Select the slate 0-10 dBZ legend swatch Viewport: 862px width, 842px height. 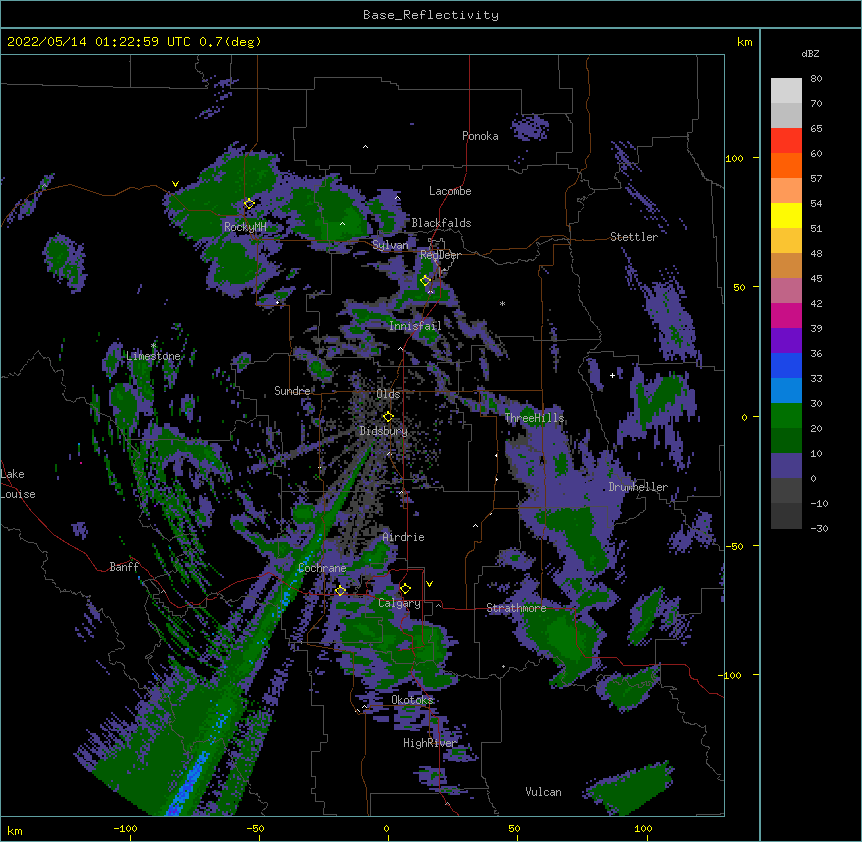tap(786, 466)
